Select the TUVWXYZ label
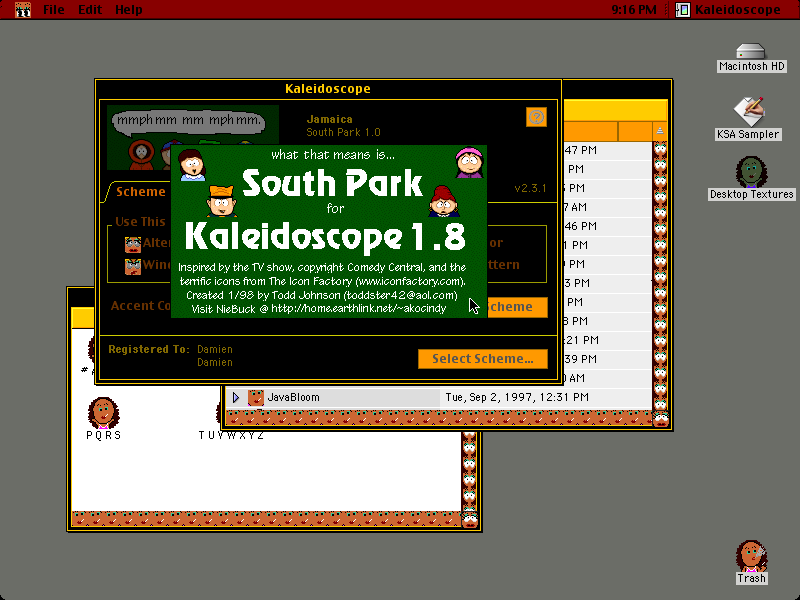 pos(231,435)
